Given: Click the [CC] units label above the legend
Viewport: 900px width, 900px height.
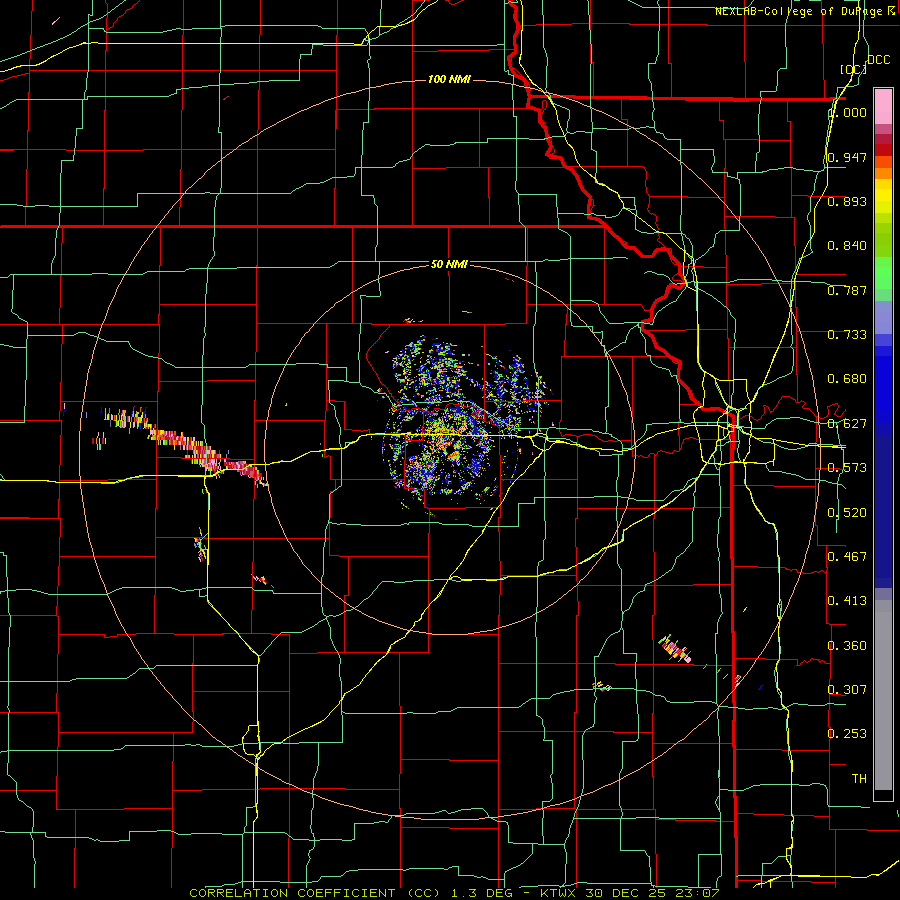Looking at the screenshot, I should (x=853, y=69).
